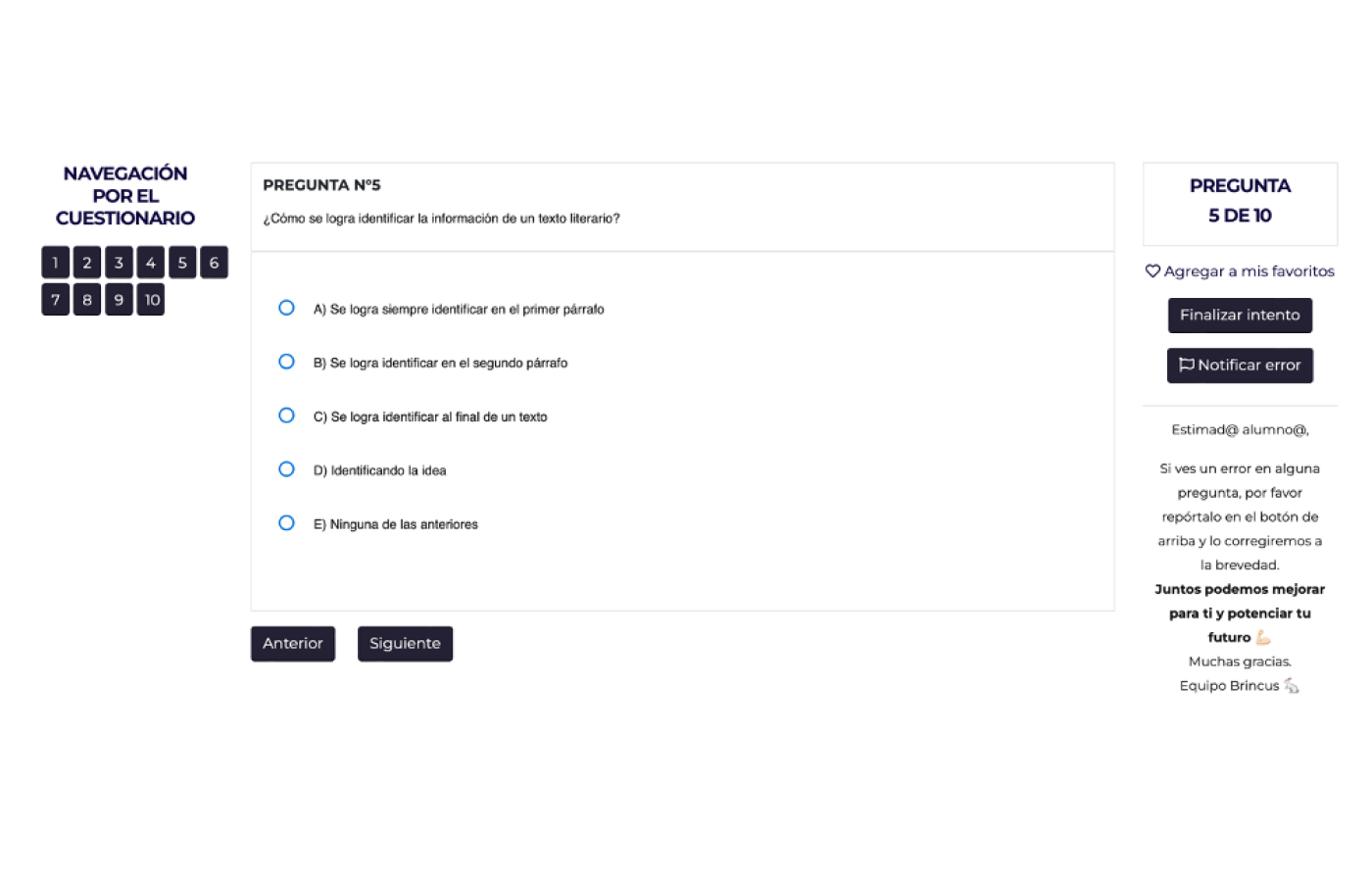The width and height of the screenshot is (1372, 882).
Task: Open question 4 from navigation grid
Action: [151, 263]
